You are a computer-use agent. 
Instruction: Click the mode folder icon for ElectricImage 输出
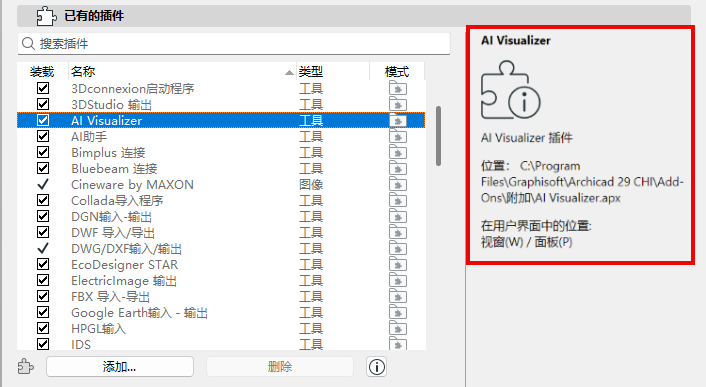pyautogui.click(x=398, y=280)
